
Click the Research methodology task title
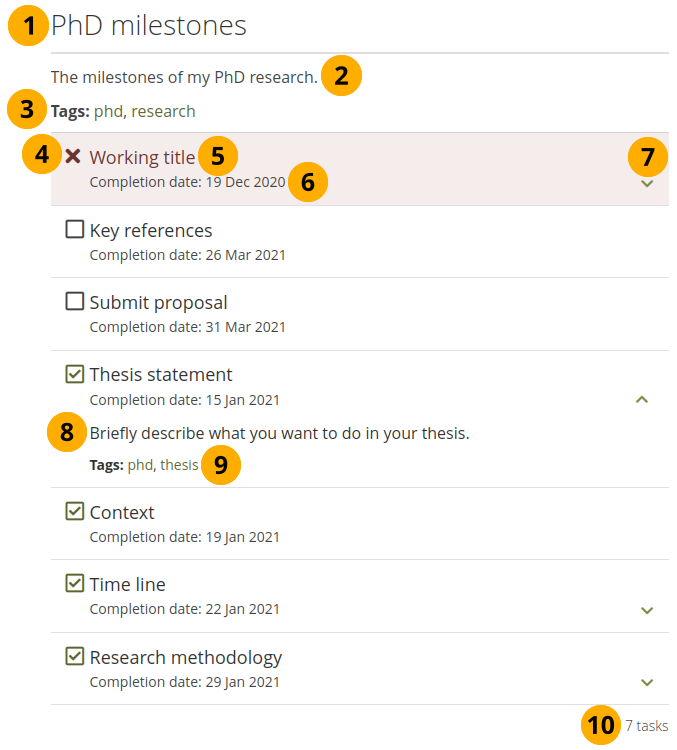(186, 657)
